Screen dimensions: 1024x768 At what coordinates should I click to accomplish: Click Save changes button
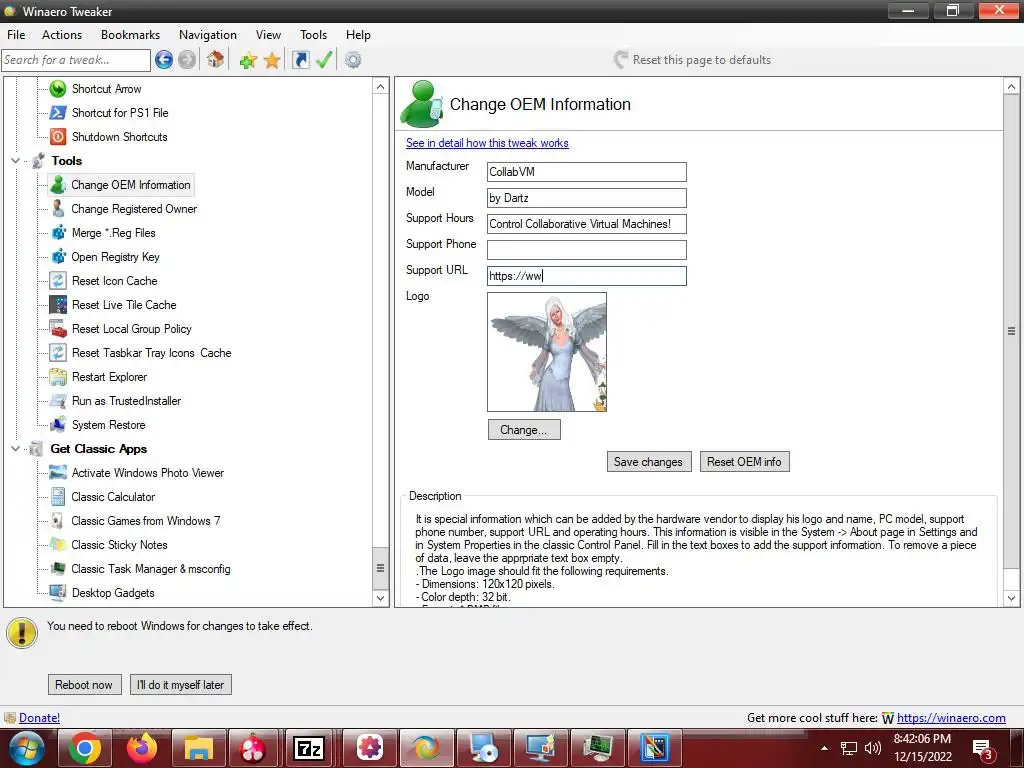pos(648,462)
